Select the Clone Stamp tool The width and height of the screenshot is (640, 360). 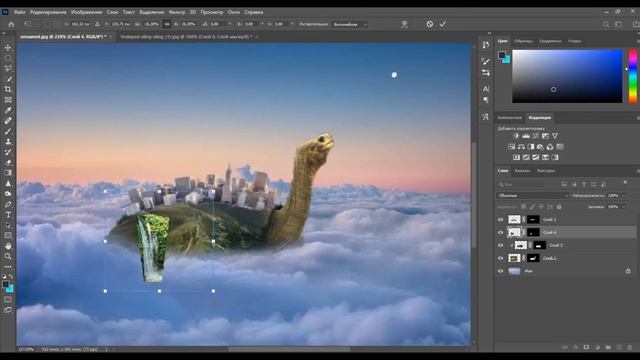[8, 142]
